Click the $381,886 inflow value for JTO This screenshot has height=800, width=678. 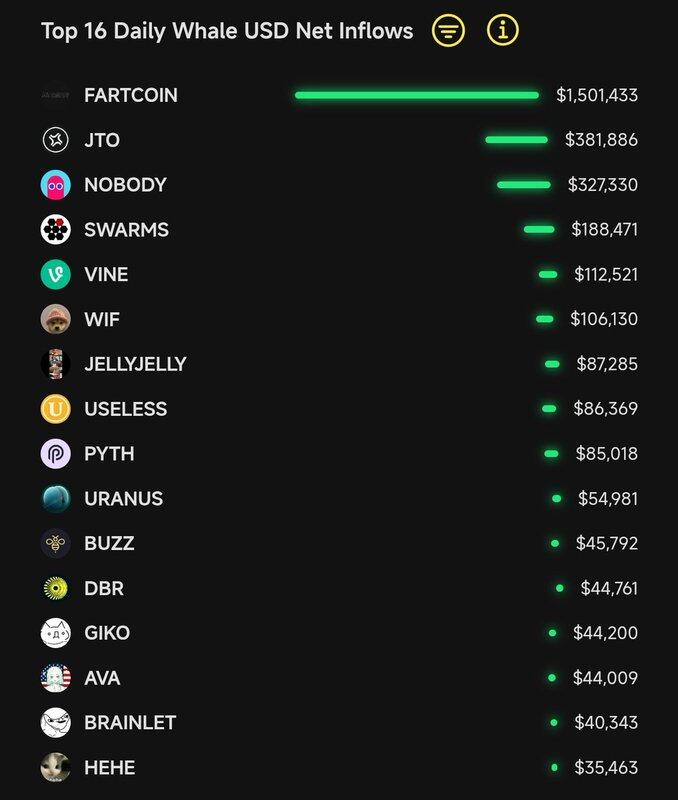pyautogui.click(x=601, y=140)
